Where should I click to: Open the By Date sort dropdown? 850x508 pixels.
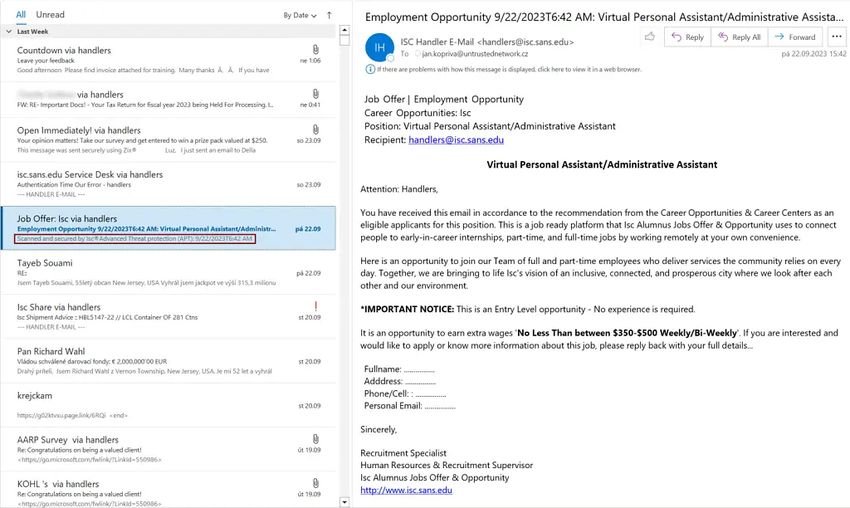pyautogui.click(x=300, y=15)
